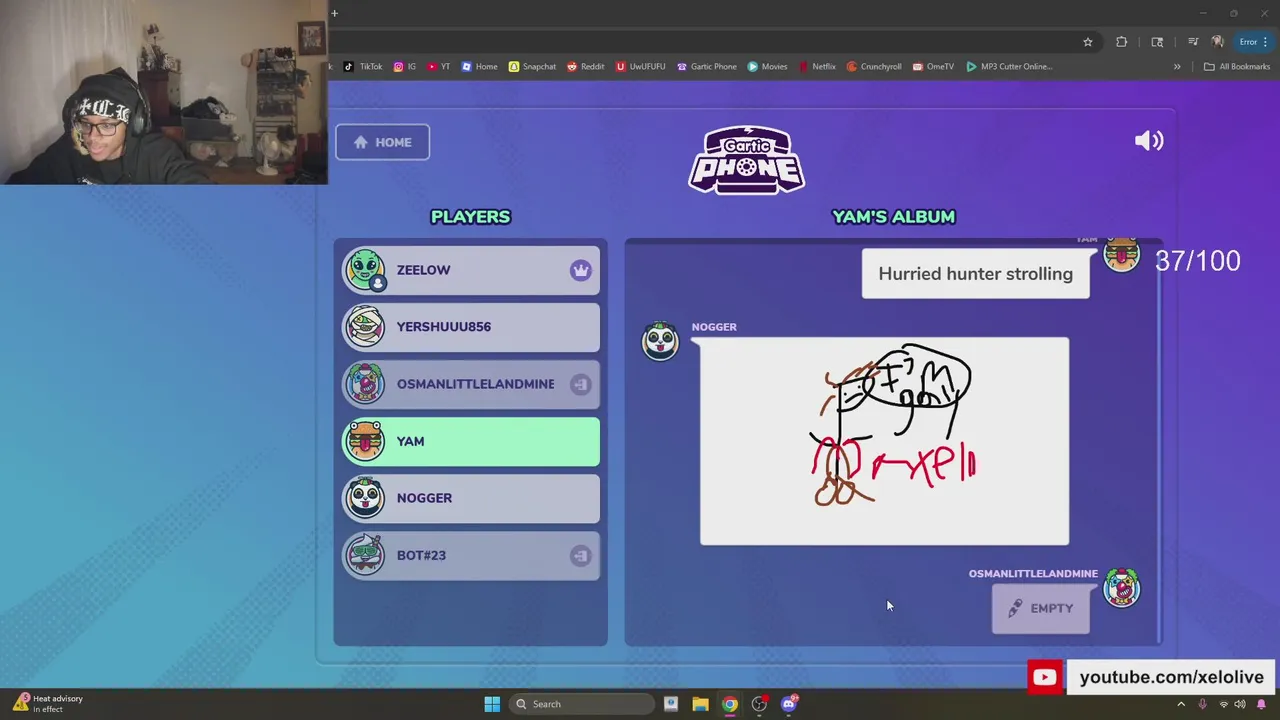Click the Gartic Phone logo
The width and height of the screenshot is (1280, 720).
click(747, 160)
